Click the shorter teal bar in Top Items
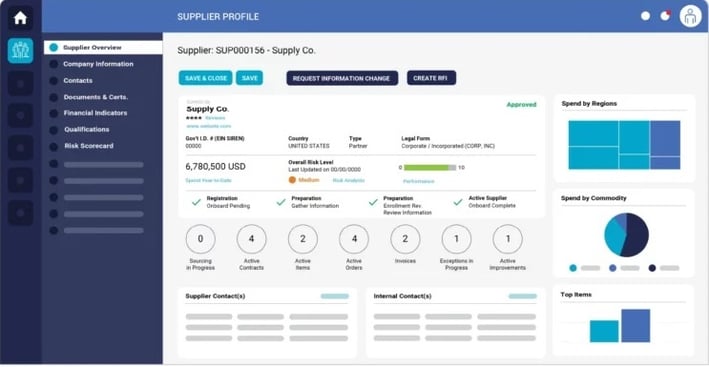The width and height of the screenshot is (709, 367). (x=604, y=331)
